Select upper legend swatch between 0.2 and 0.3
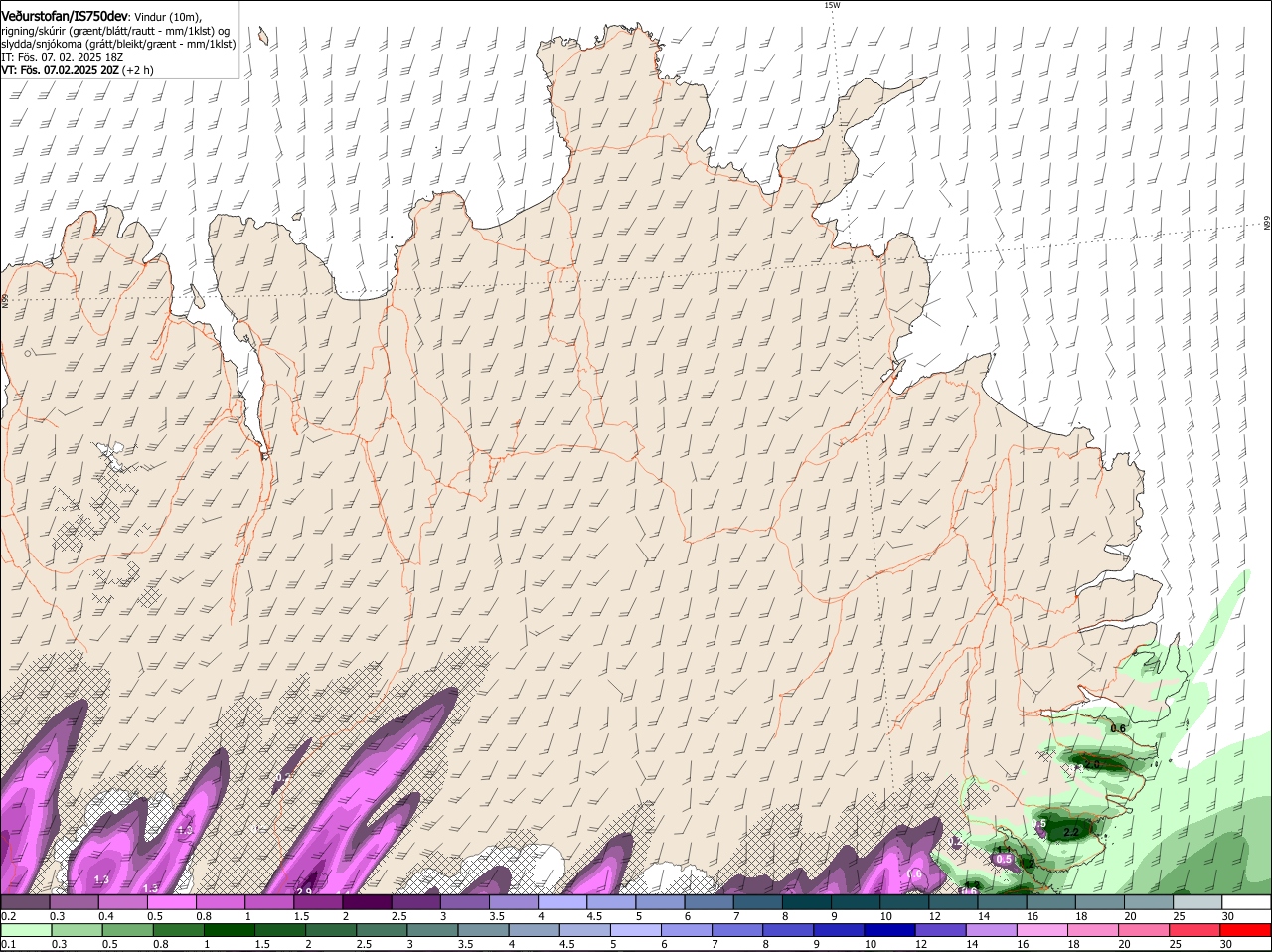 25,902
